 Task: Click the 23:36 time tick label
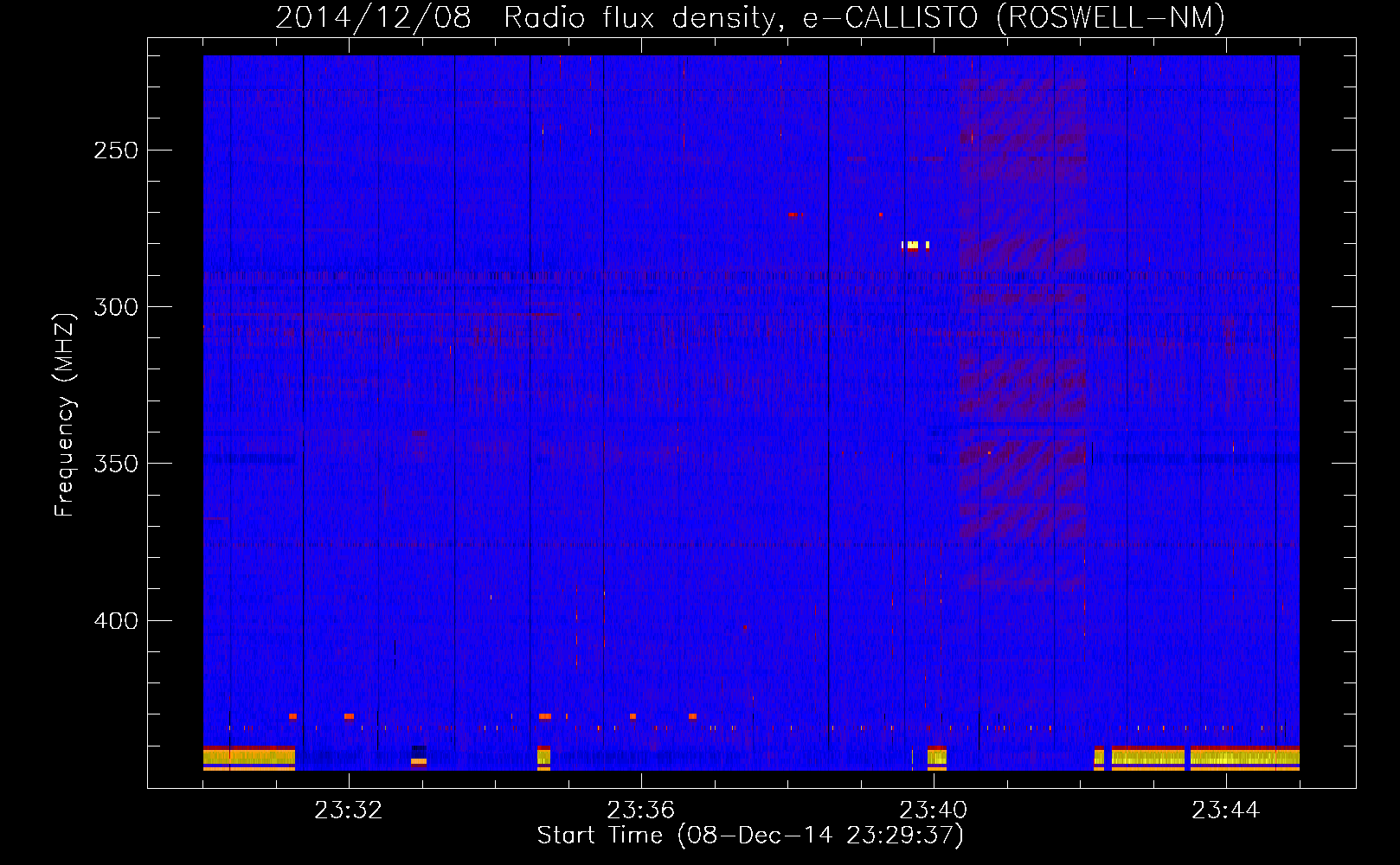(x=640, y=811)
